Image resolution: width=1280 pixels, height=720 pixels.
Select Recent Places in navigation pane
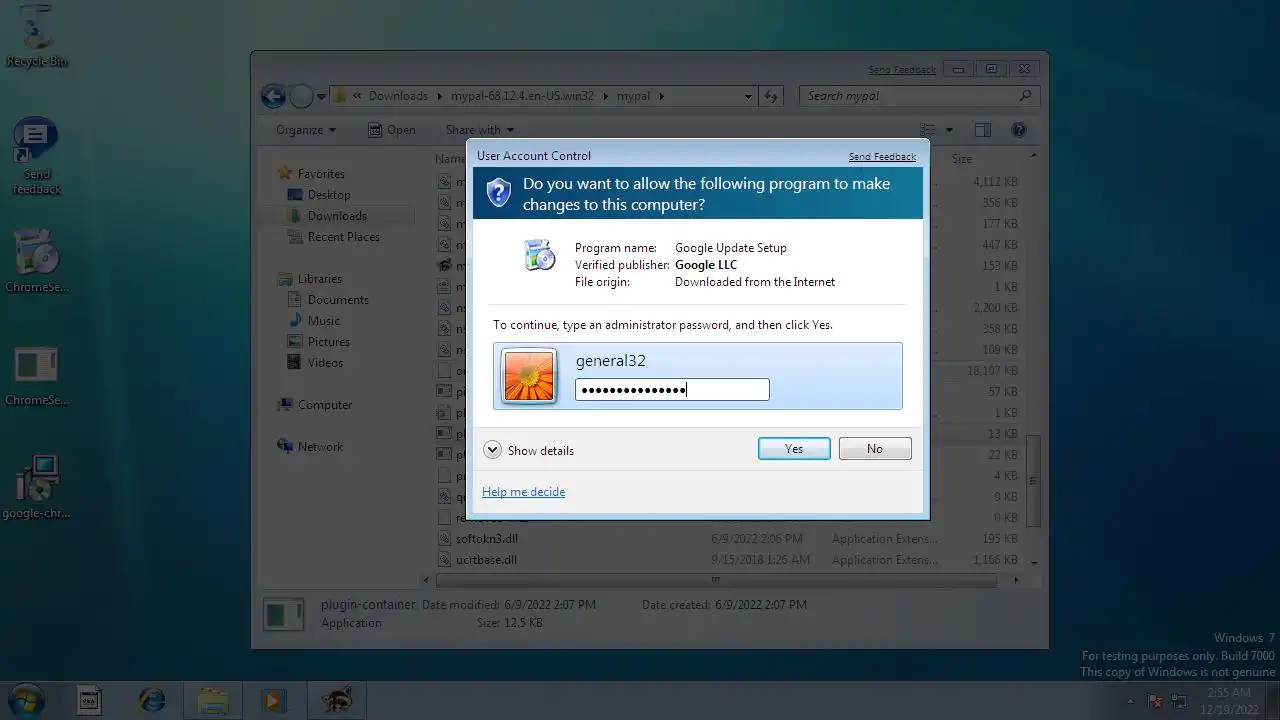tap(343, 237)
